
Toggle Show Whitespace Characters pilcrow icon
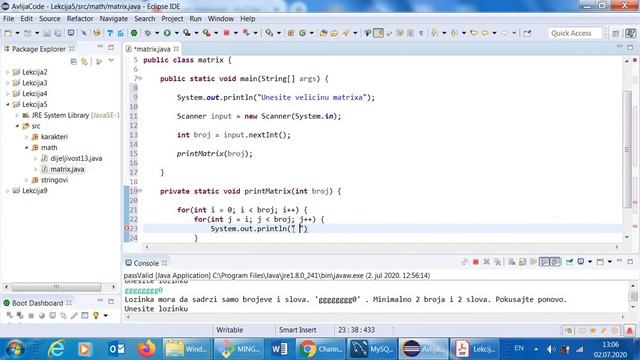[x=421, y=33]
